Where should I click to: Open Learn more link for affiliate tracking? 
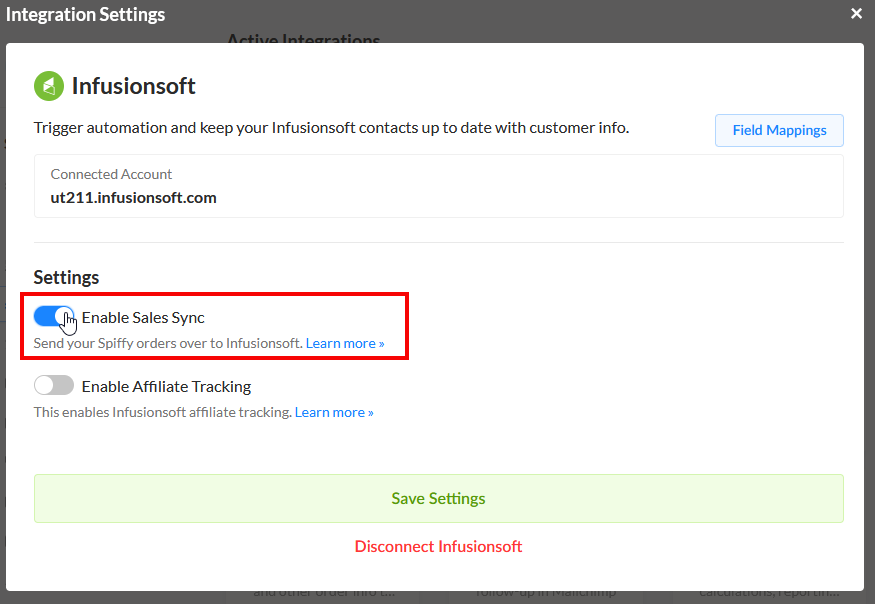(x=334, y=413)
